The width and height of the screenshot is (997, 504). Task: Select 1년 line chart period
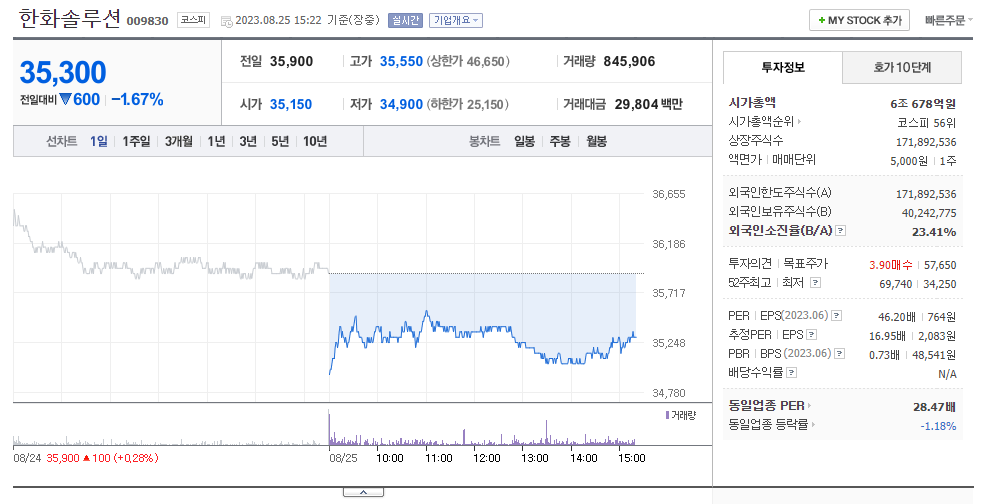[216, 141]
